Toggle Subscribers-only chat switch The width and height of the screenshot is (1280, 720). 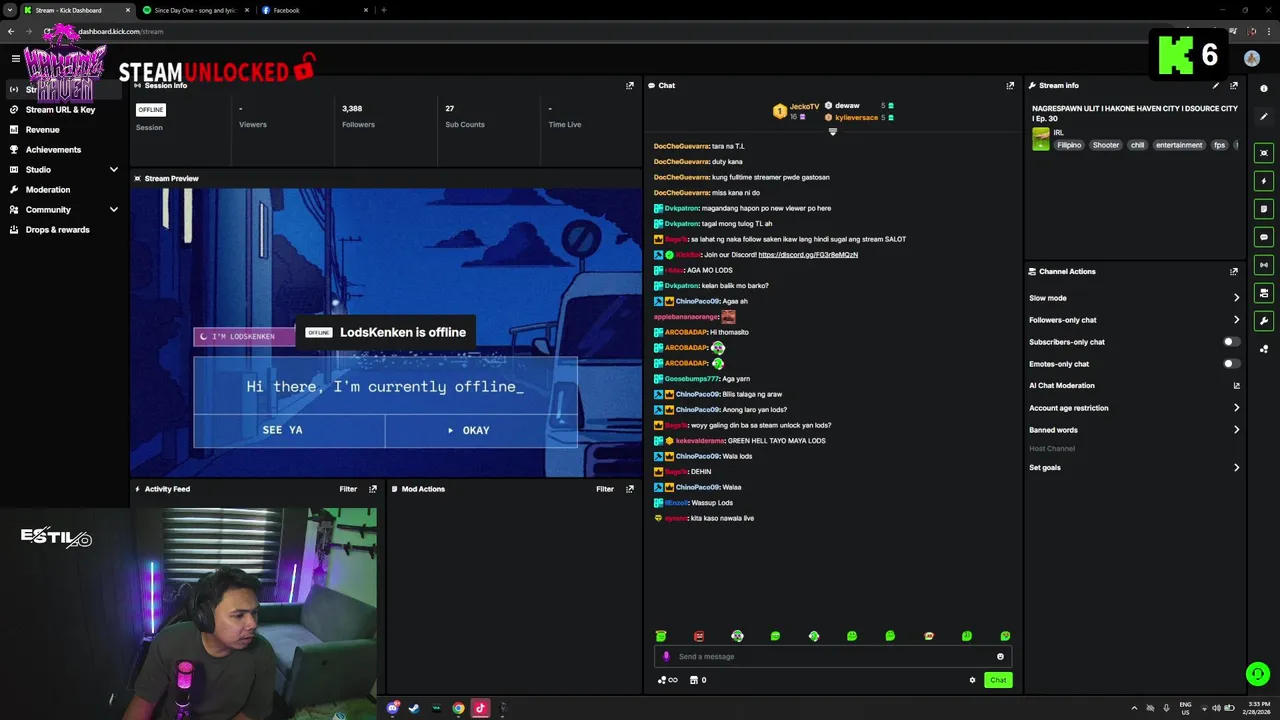1232,342
